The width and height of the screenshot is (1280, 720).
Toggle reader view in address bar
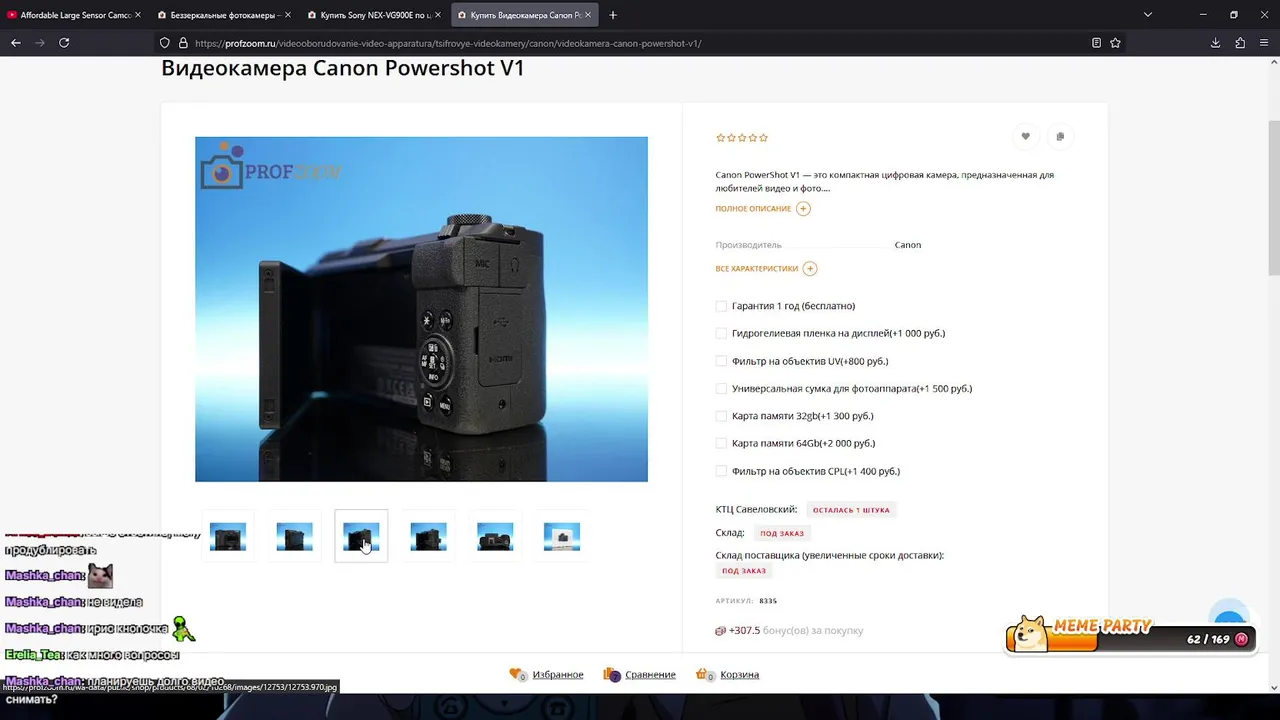[x=1096, y=43]
